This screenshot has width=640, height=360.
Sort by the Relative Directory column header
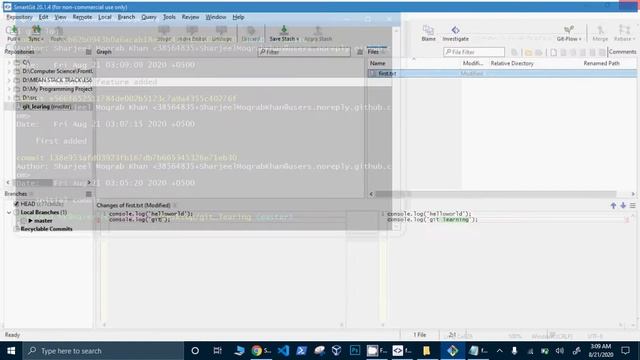(512, 63)
